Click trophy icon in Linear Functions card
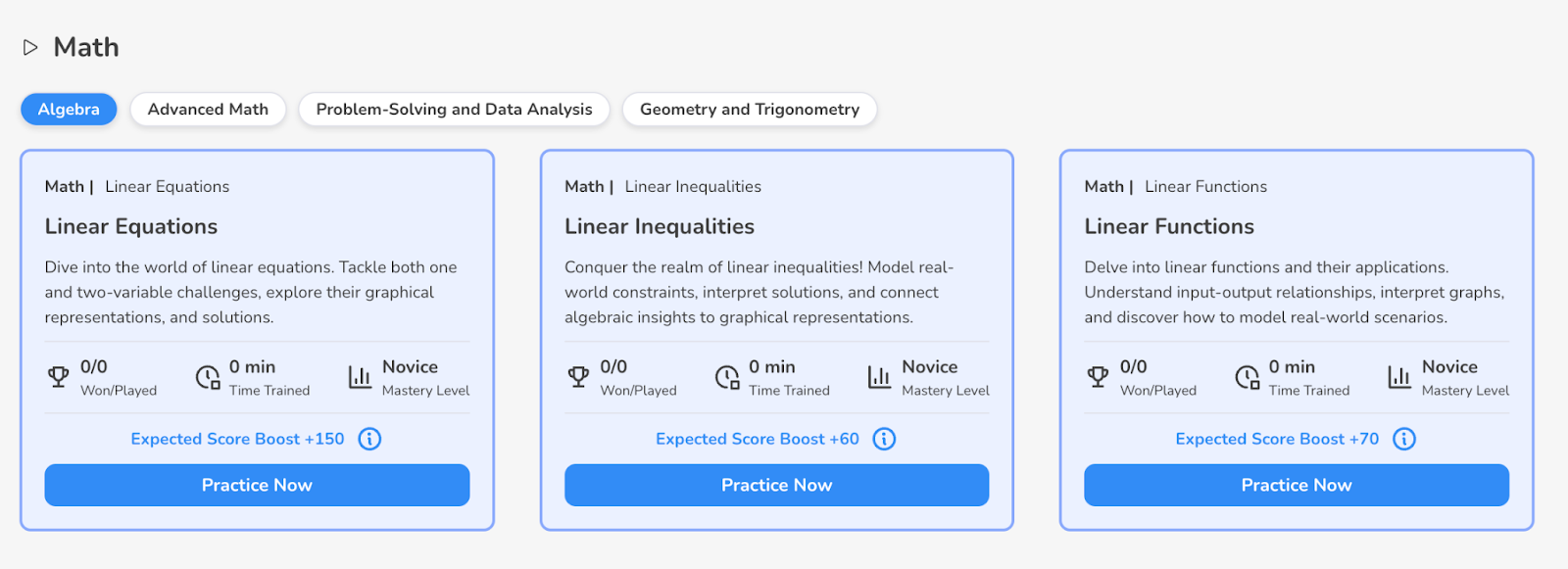 (1098, 377)
